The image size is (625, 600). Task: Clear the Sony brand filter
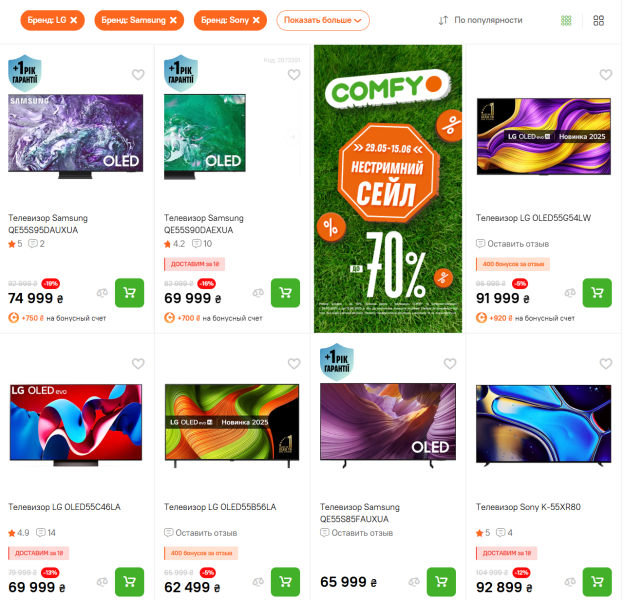click(256, 20)
